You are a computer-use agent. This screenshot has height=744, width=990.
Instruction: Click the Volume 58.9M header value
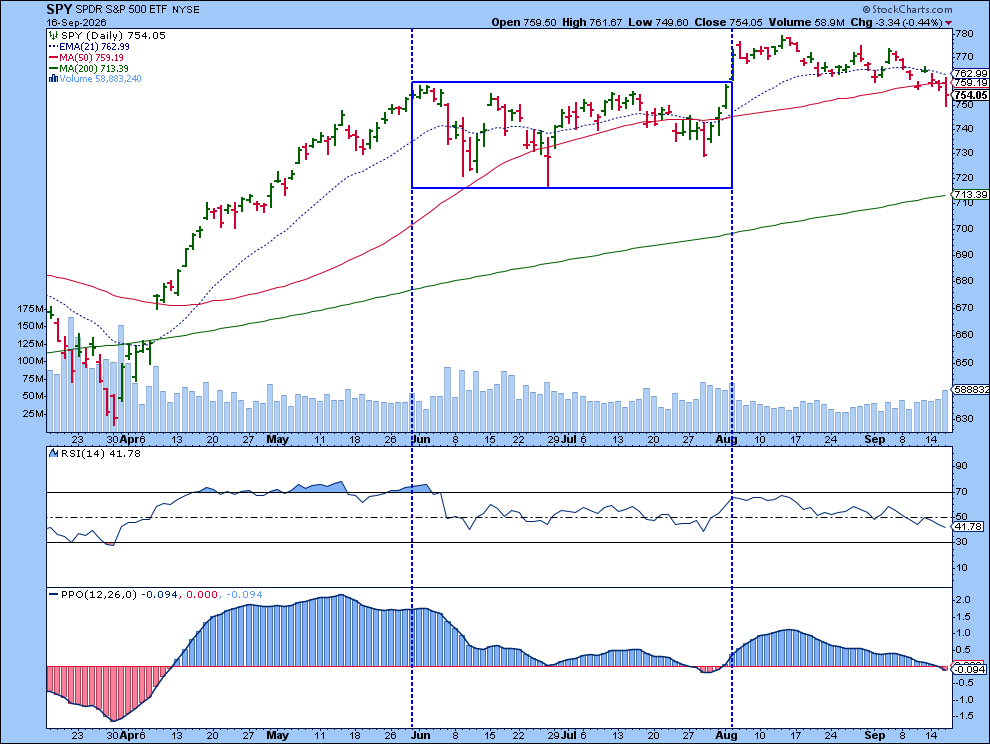[807, 22]
